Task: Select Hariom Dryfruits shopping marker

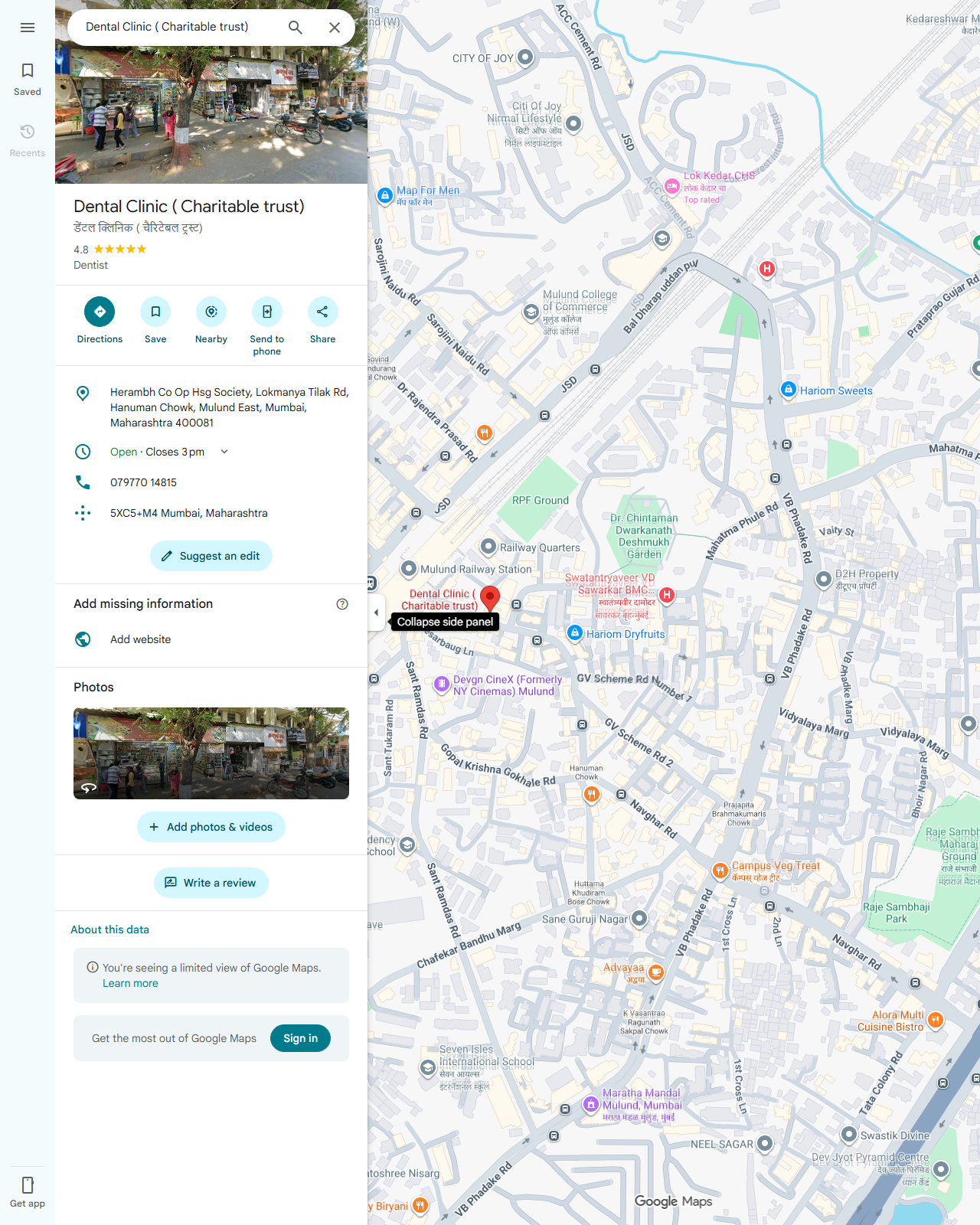Action: [575, 633]
